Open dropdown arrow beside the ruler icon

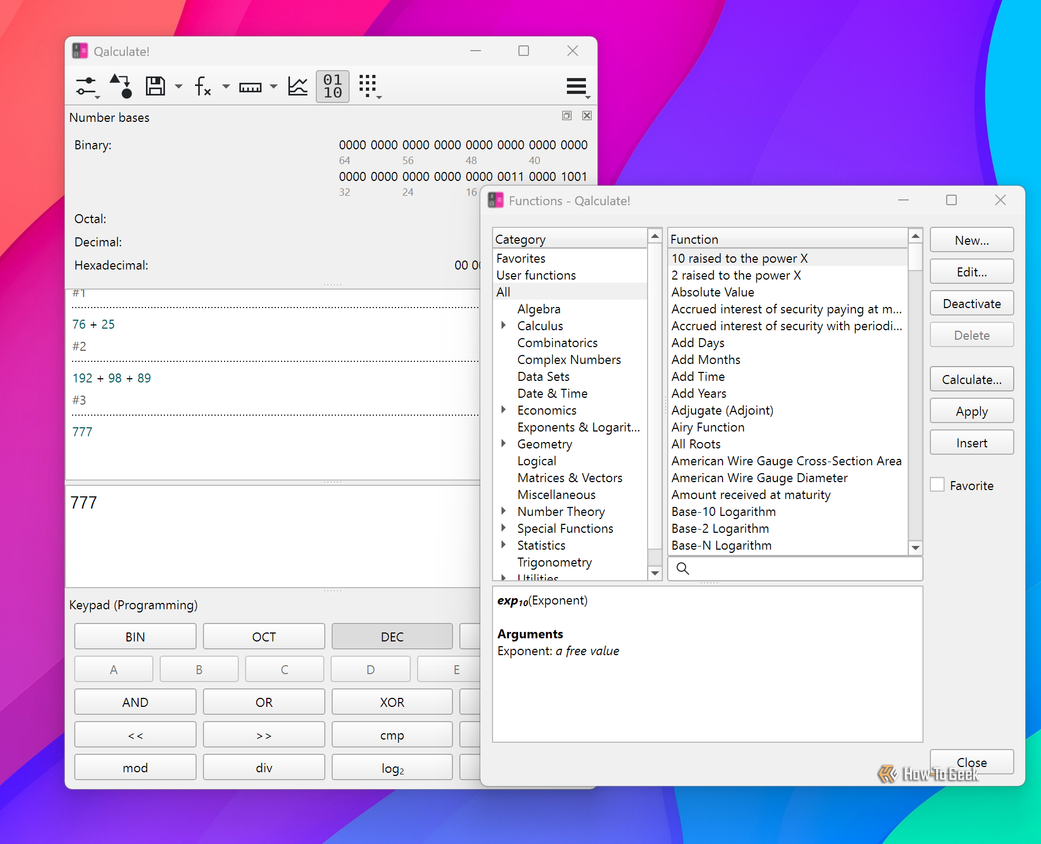coord(274,86)
